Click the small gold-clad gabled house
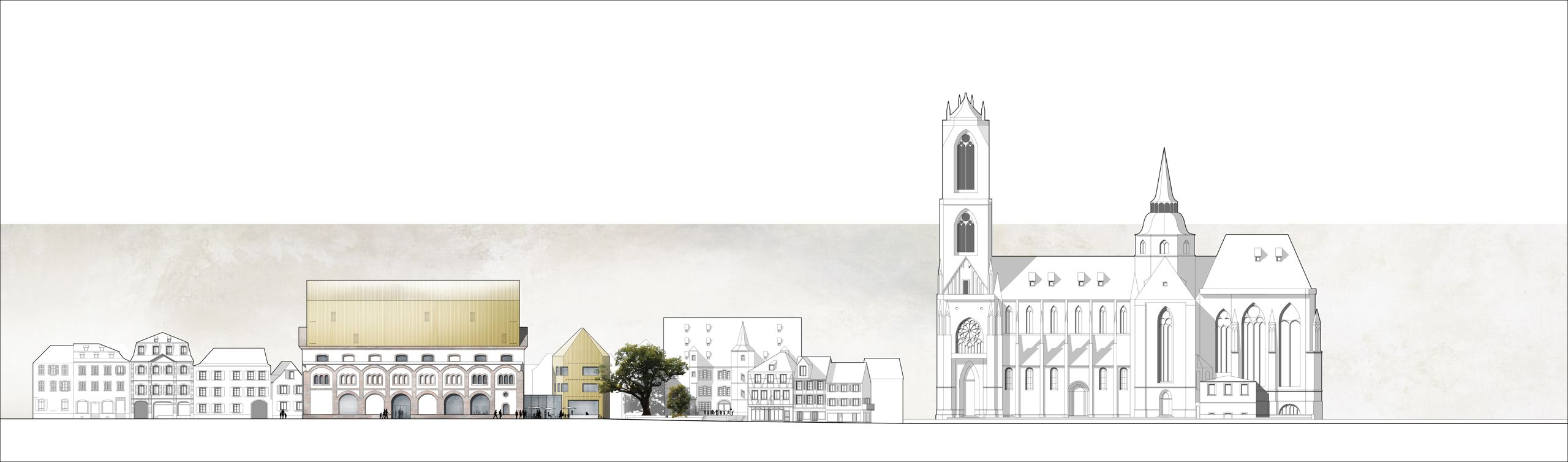 [580, 372]
